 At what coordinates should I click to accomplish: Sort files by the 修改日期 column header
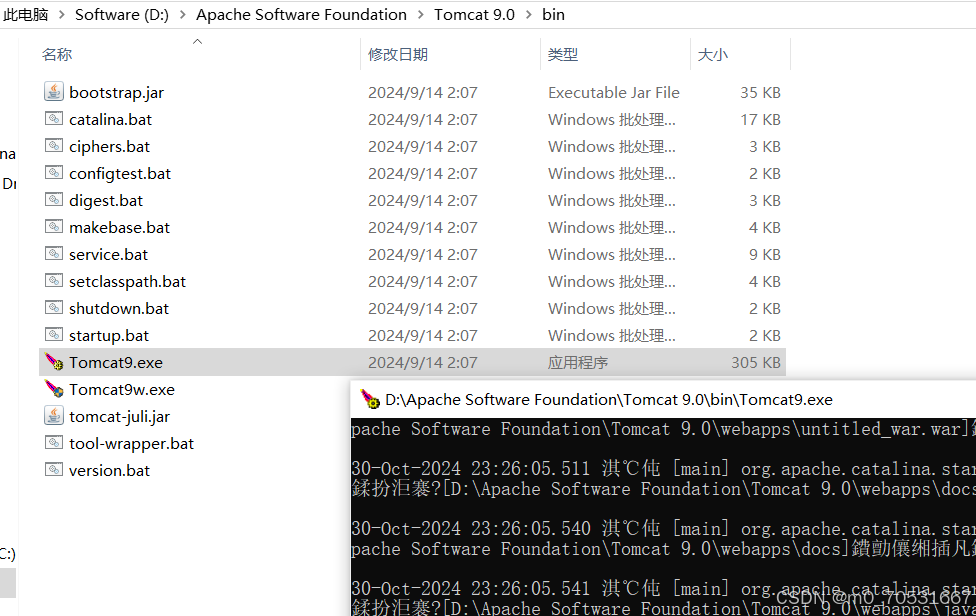tap(398, 55)
